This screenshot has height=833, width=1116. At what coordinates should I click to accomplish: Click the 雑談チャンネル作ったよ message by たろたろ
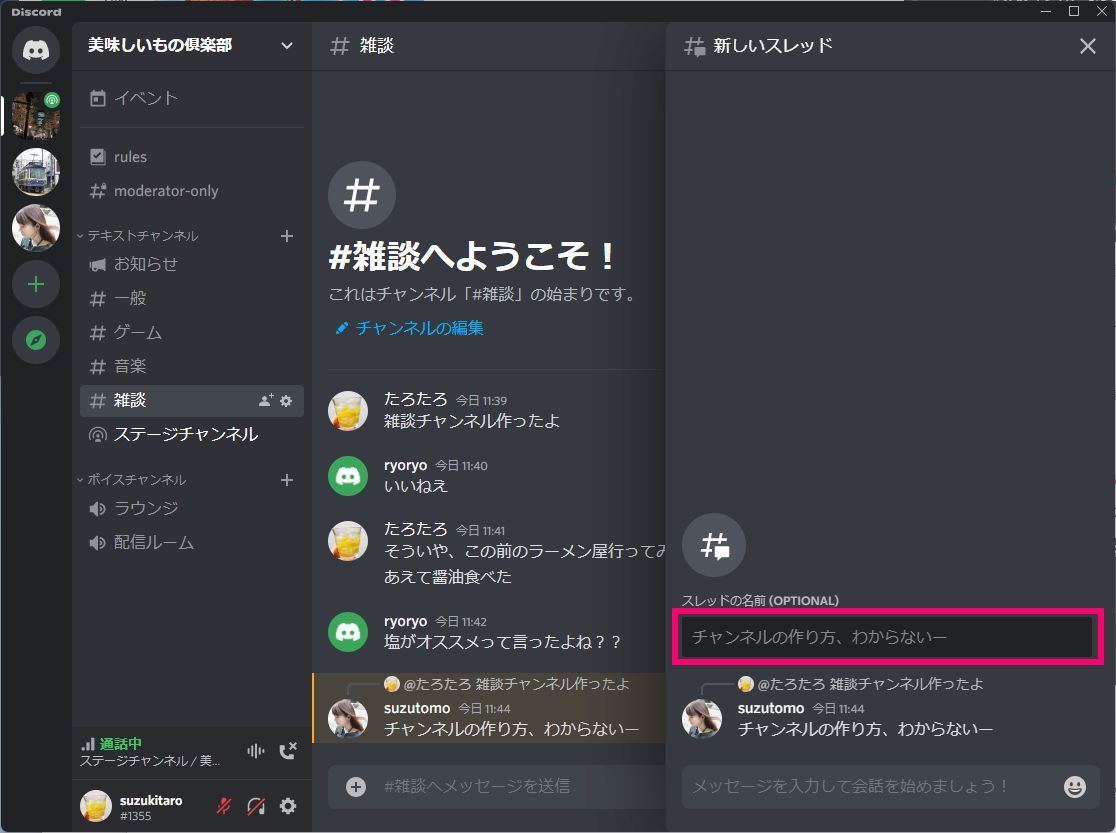[x=471, y=421]
